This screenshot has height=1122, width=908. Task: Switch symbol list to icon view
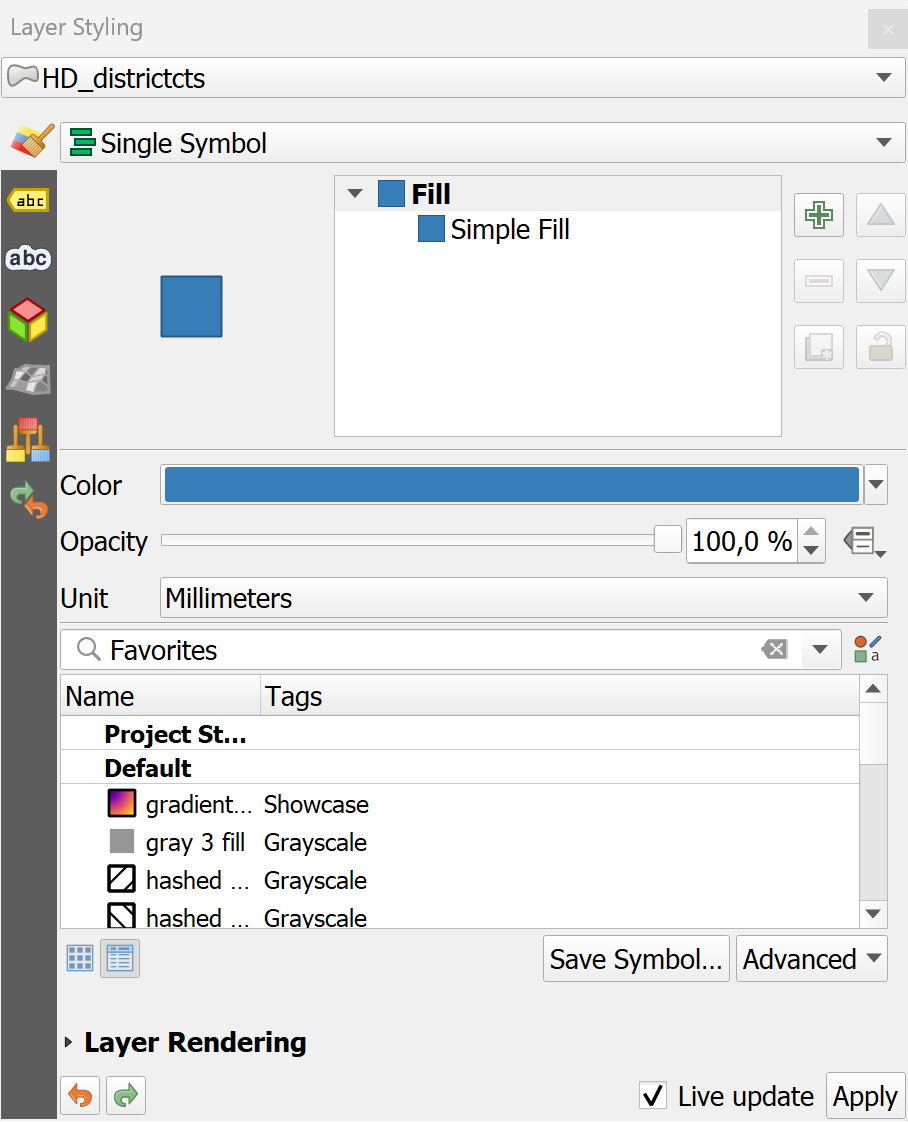pos(80,958)
